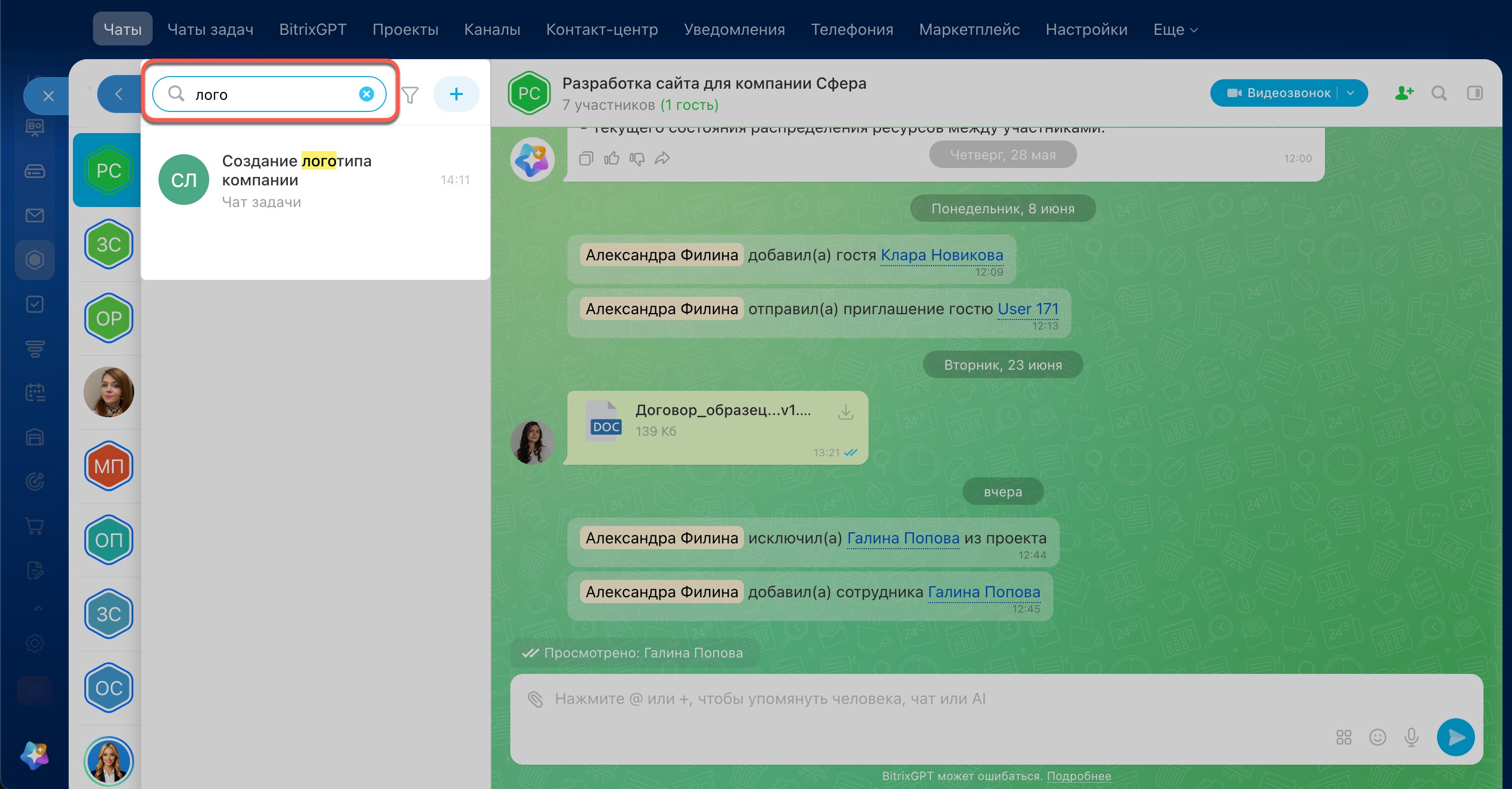Open the Настройки tab
Screen dimensions: 1512x789
pos(1087,29)
